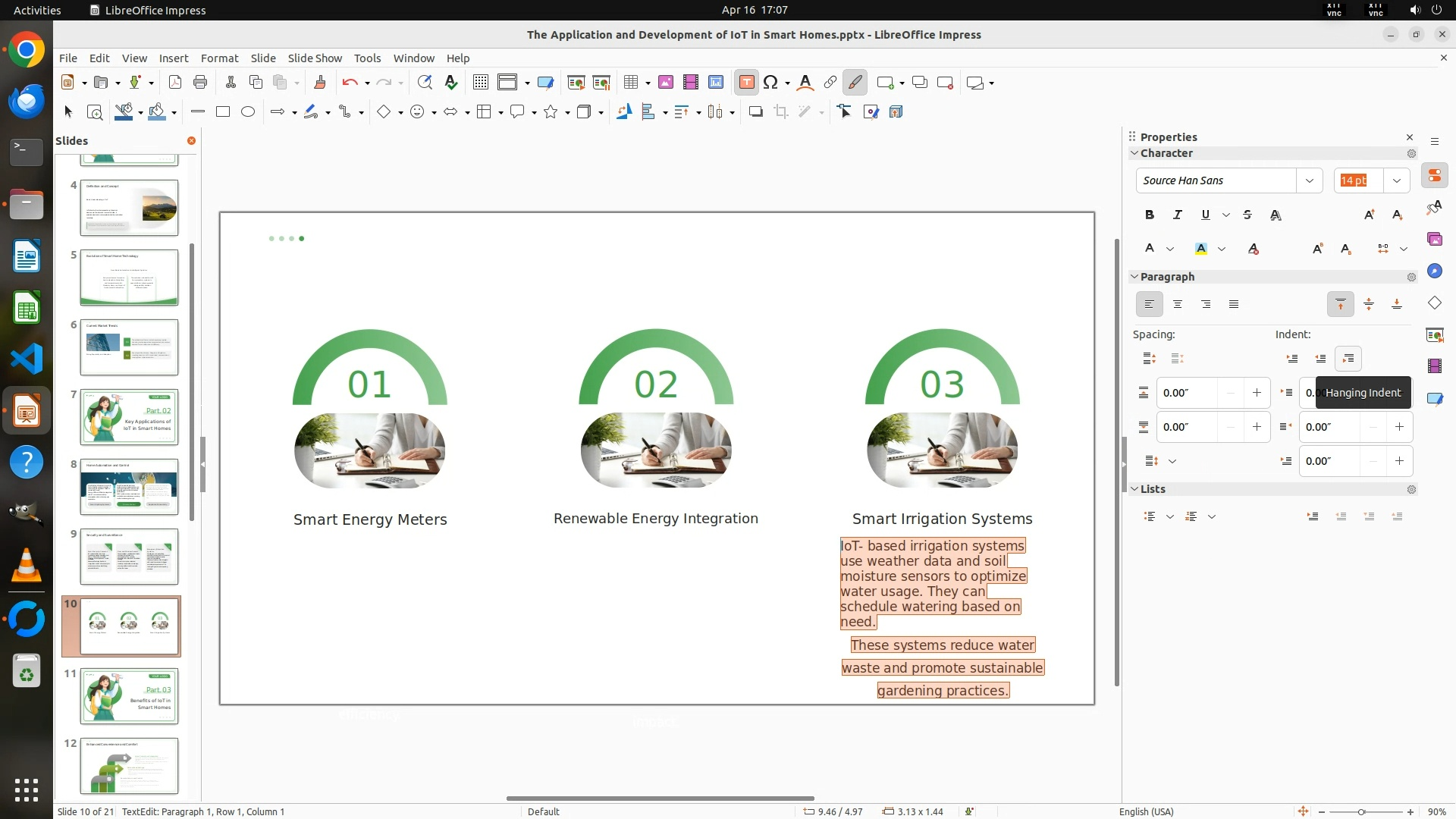Image resolution: width=1456 pixels, height=819 pixels.
Task: Toggle Italic formatting button
Action: pos(1178,215)
